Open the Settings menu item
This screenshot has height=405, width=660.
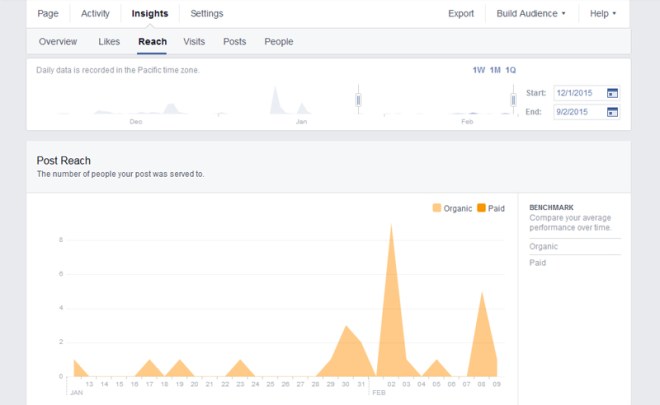[207, 14]
